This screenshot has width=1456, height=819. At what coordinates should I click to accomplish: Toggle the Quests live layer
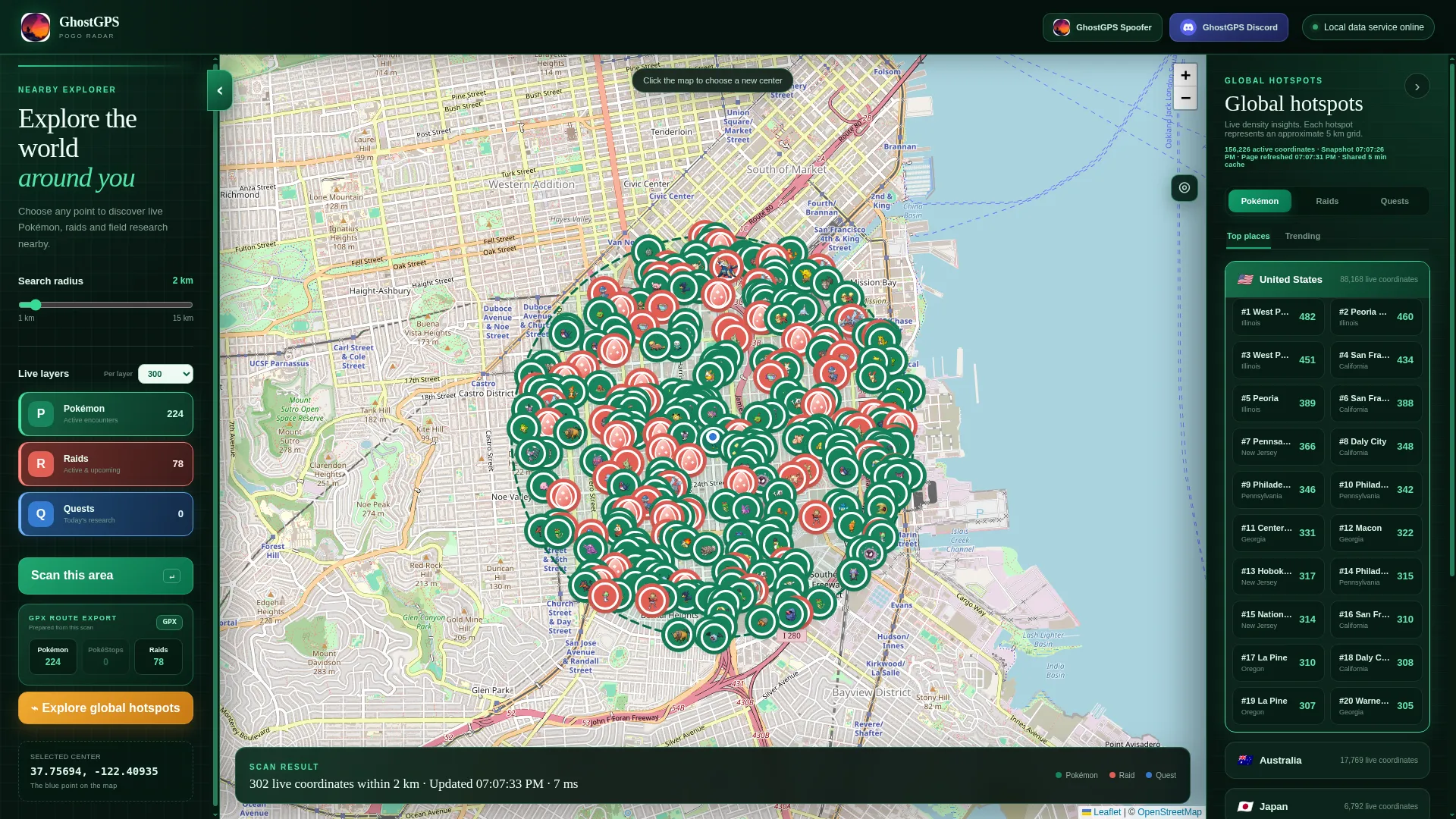(105, 514)
